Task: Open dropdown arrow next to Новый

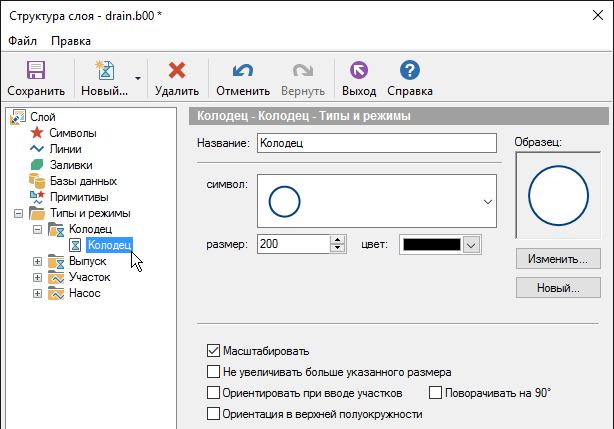Action: coord(138,78)
